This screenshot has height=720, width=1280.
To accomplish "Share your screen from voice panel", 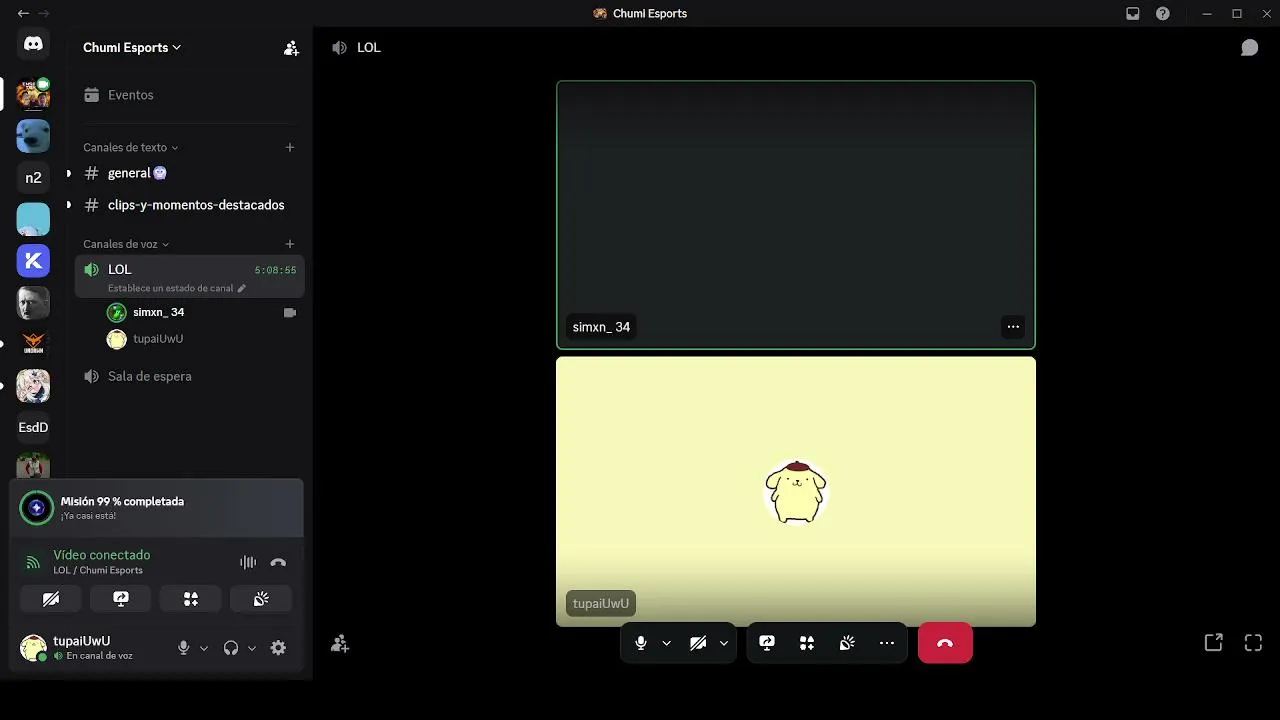I will [121, 599].
